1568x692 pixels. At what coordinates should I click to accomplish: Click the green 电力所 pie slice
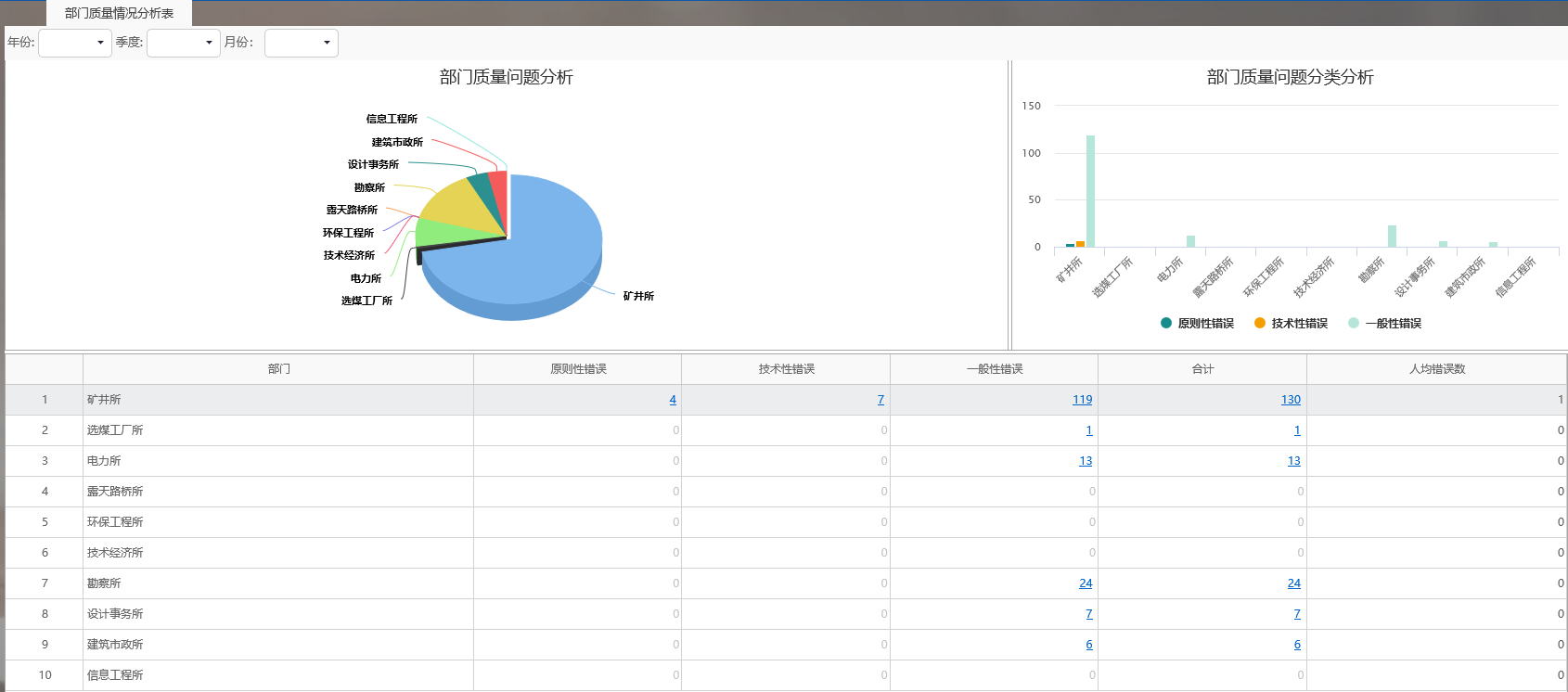436,232
